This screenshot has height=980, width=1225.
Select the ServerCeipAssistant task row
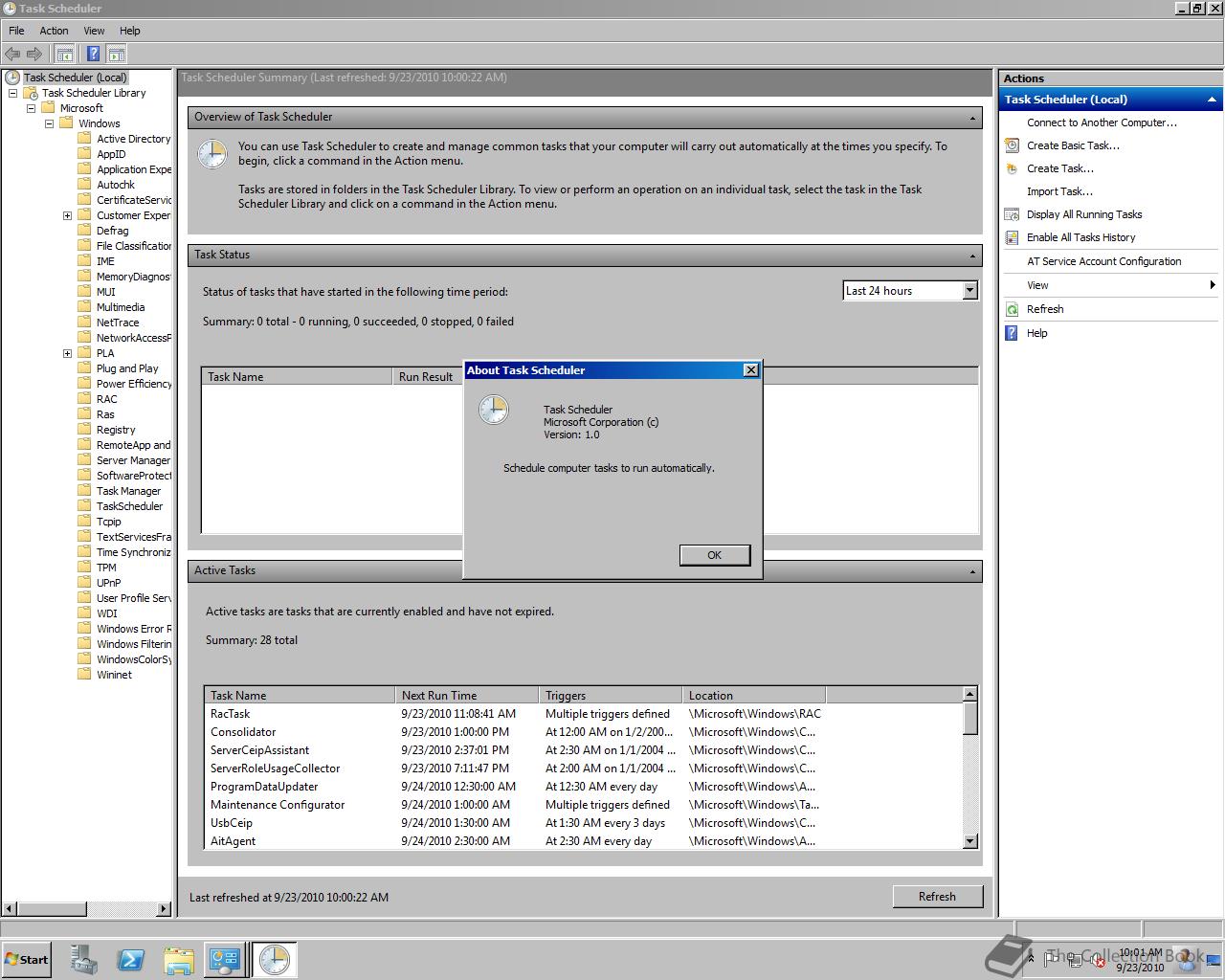pyautogui.click(x=583, y=750)
